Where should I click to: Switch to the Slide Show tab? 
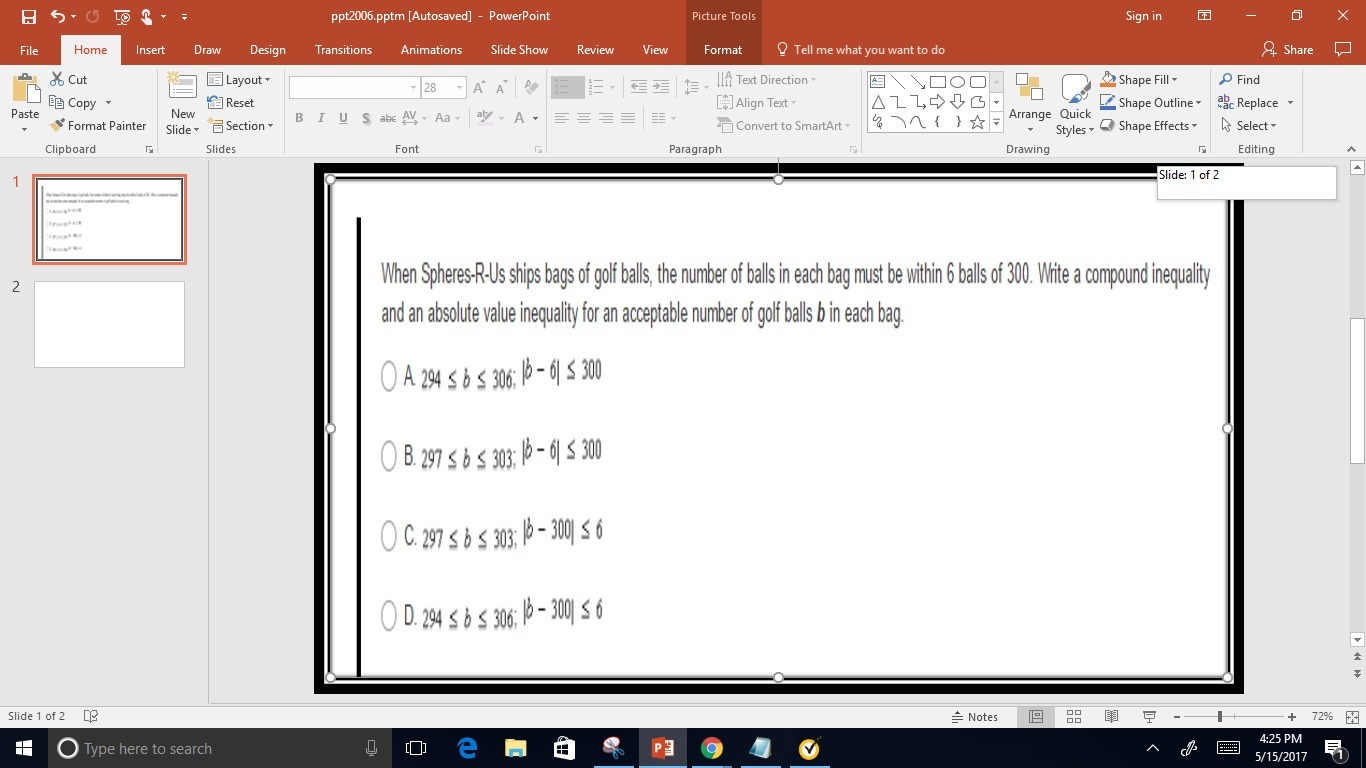pos(519,50)
